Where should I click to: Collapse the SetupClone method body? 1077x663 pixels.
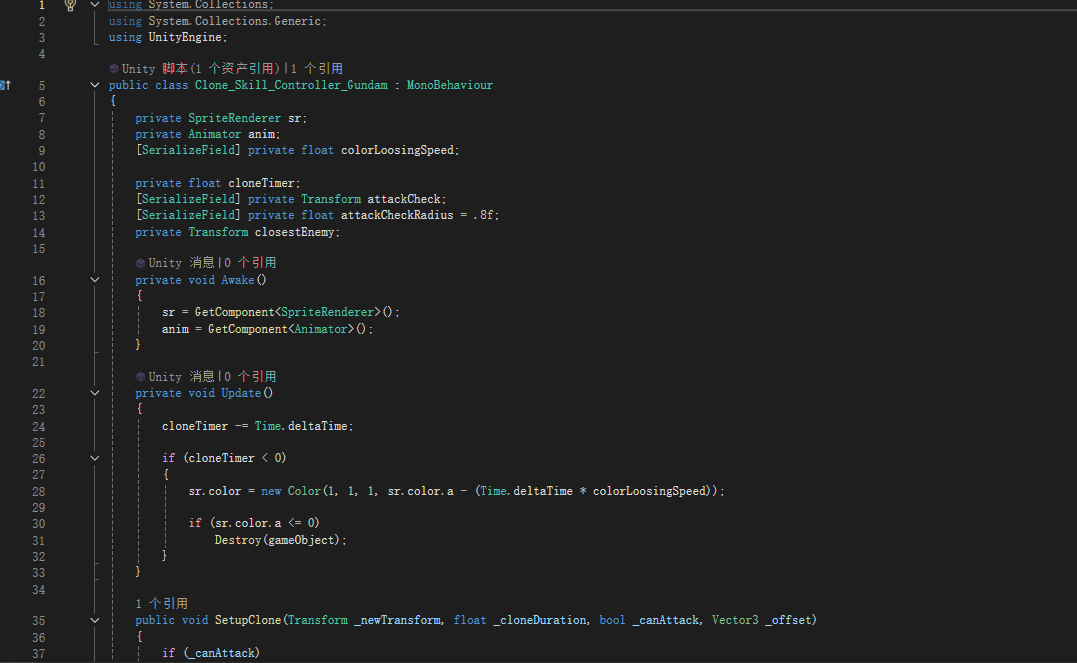95,620
